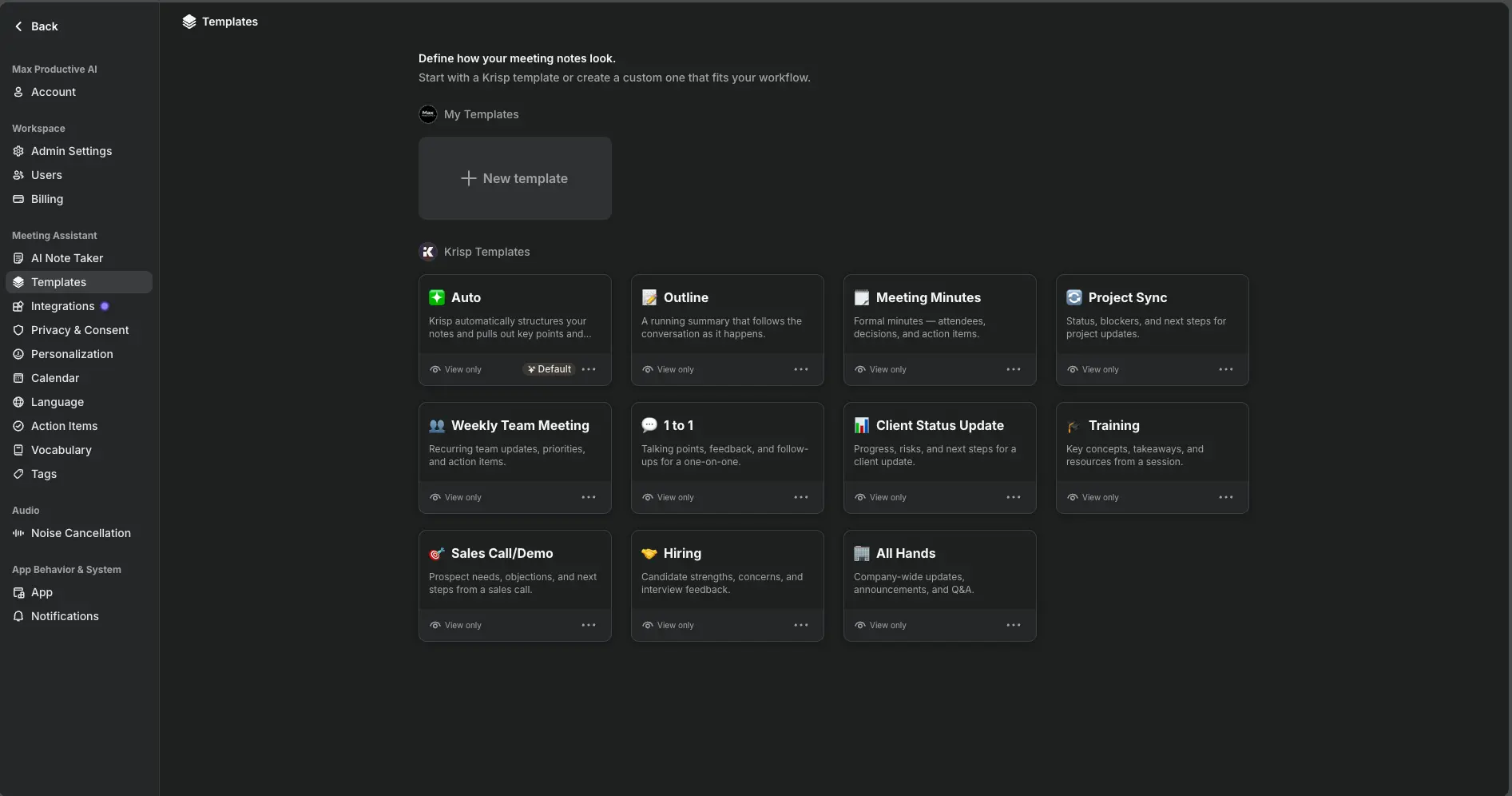Click the Personalization icon
Viewport: 1512px width, 796px height.
pos(18,354)
